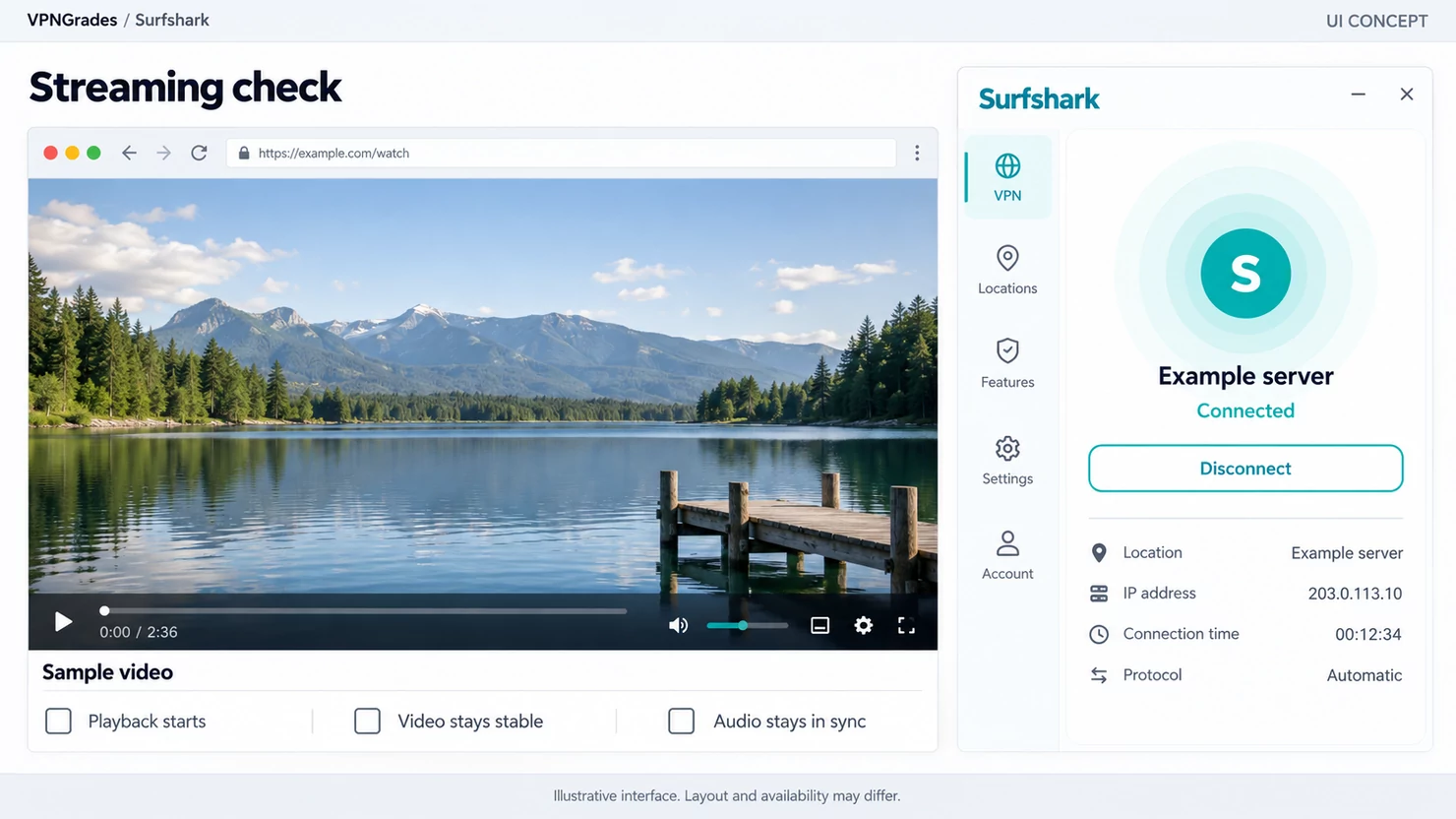Viewport: 1456px width, 819px height.
Task: Click the browser forward arrow
Action: 163,153
